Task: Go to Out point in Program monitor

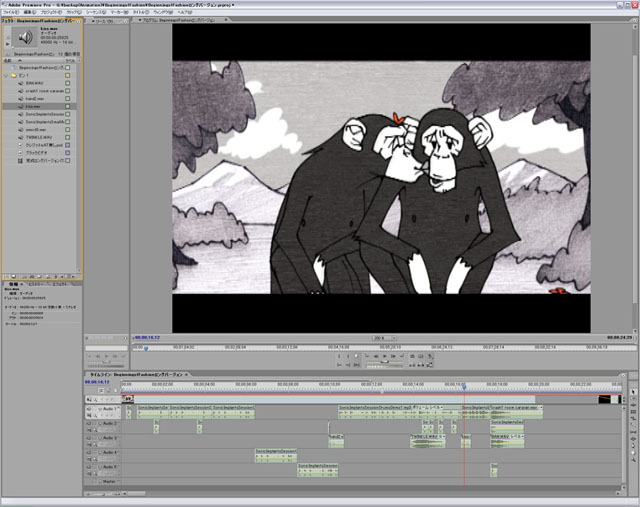Action: coord(348,365)
